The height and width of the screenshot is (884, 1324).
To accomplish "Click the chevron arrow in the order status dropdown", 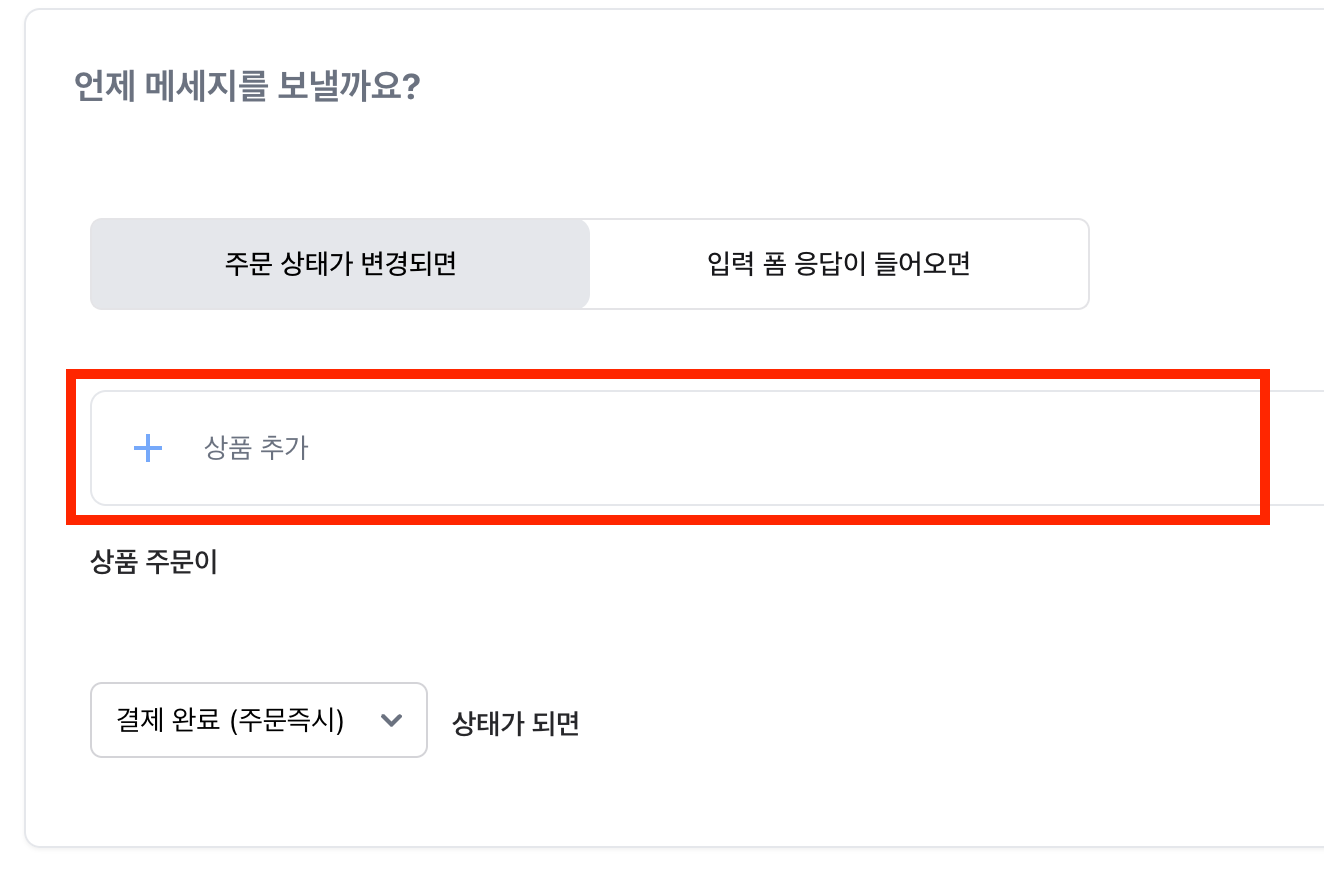I will 392,720.
